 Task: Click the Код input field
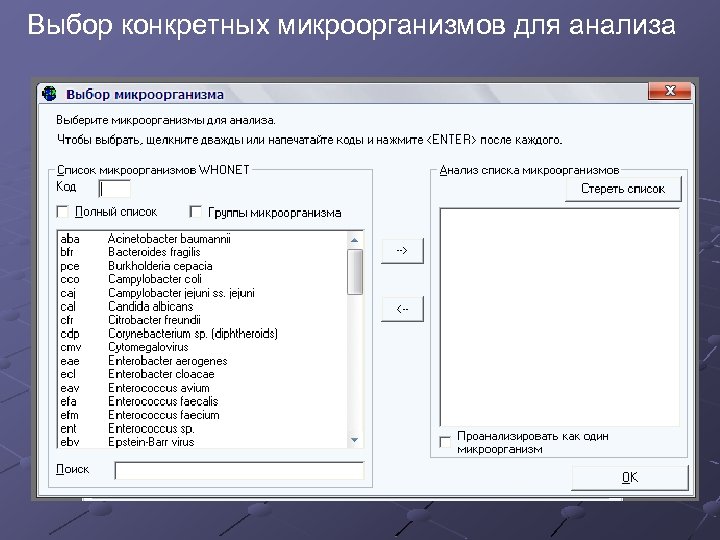coord(115,189)
